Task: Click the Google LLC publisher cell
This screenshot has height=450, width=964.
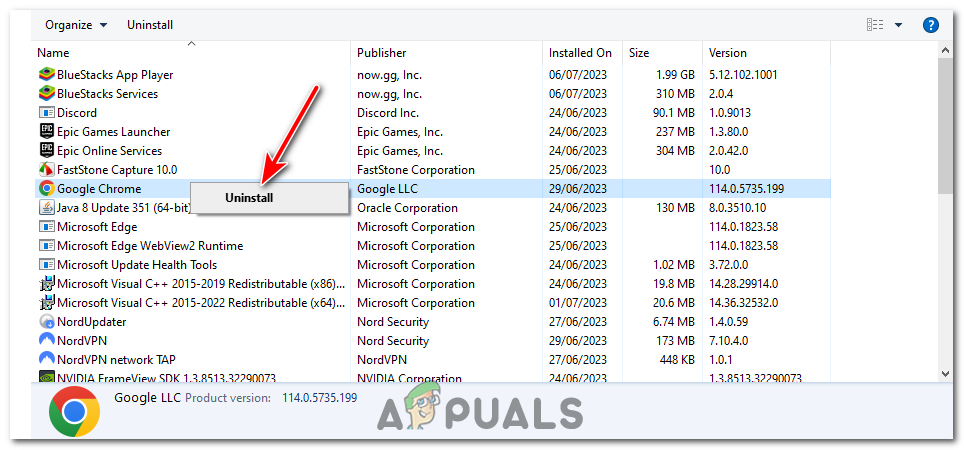Action: (x=387, y=189)
